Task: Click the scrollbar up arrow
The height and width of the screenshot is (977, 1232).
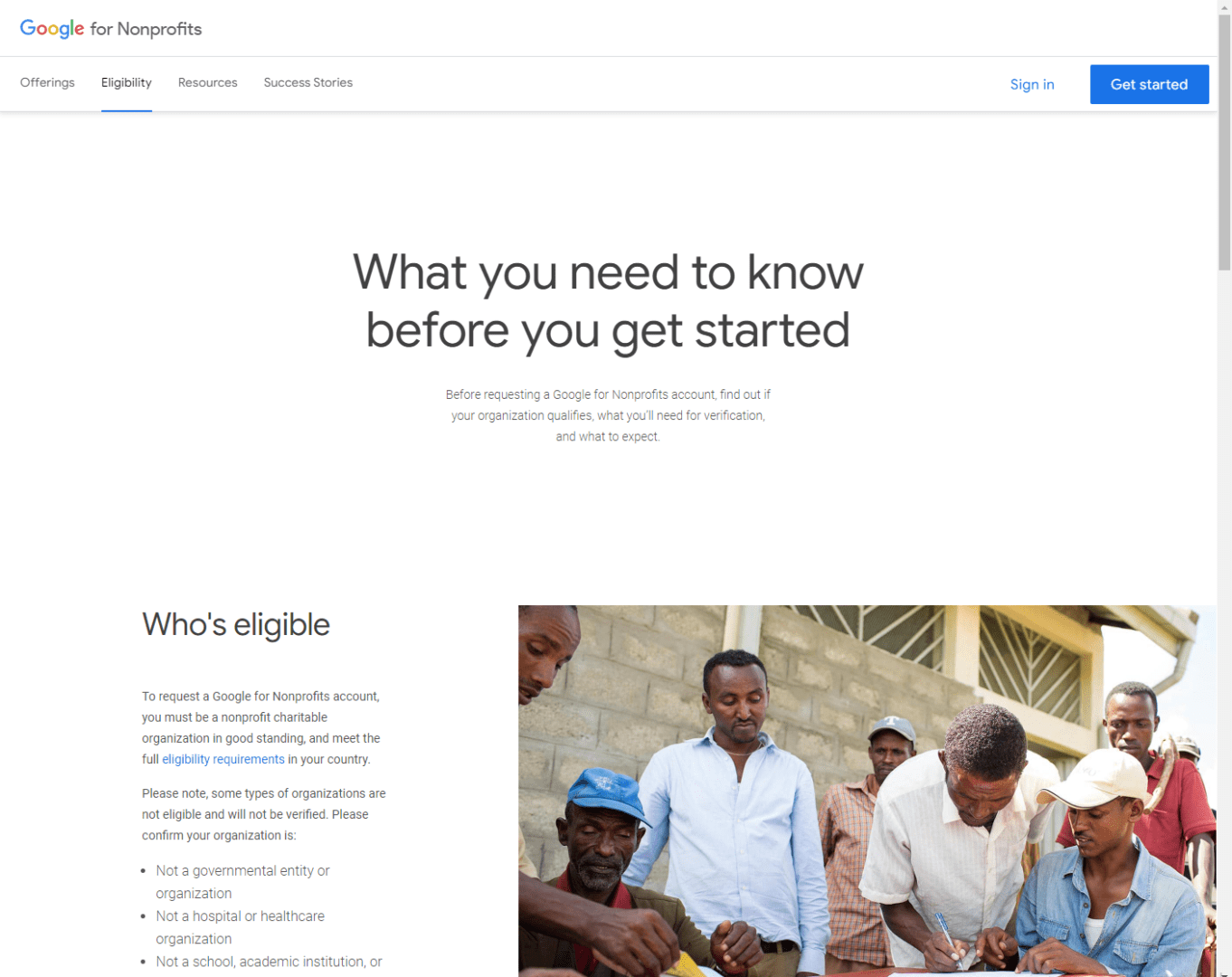Action: tap(1225, 6)
